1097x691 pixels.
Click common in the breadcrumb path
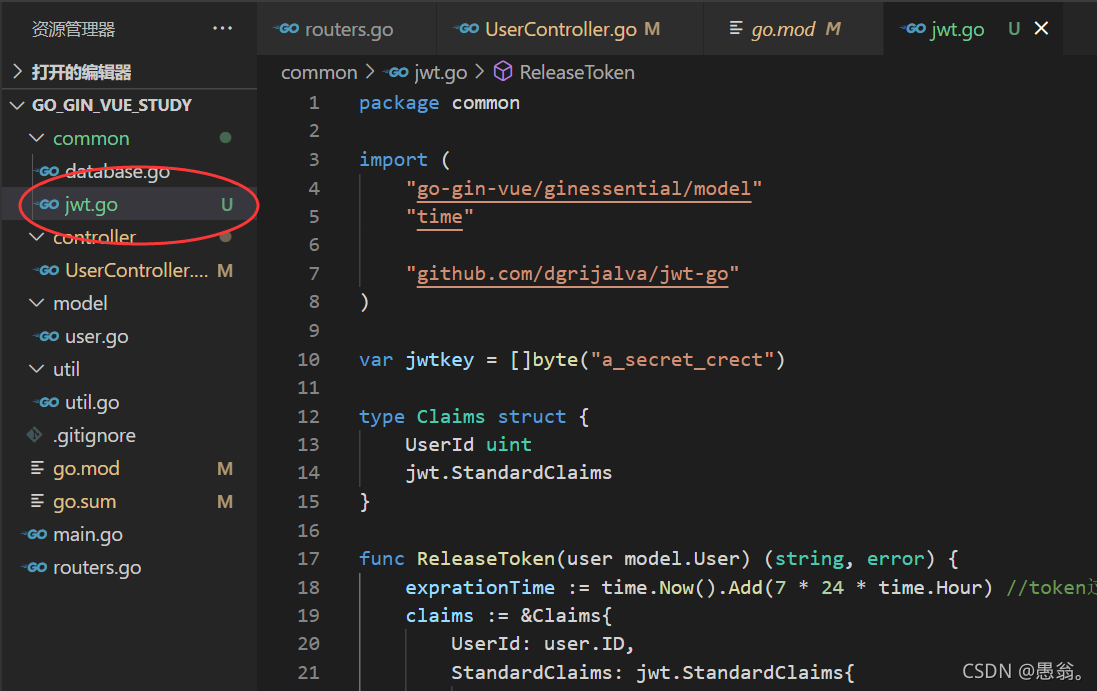click(319, 71)
